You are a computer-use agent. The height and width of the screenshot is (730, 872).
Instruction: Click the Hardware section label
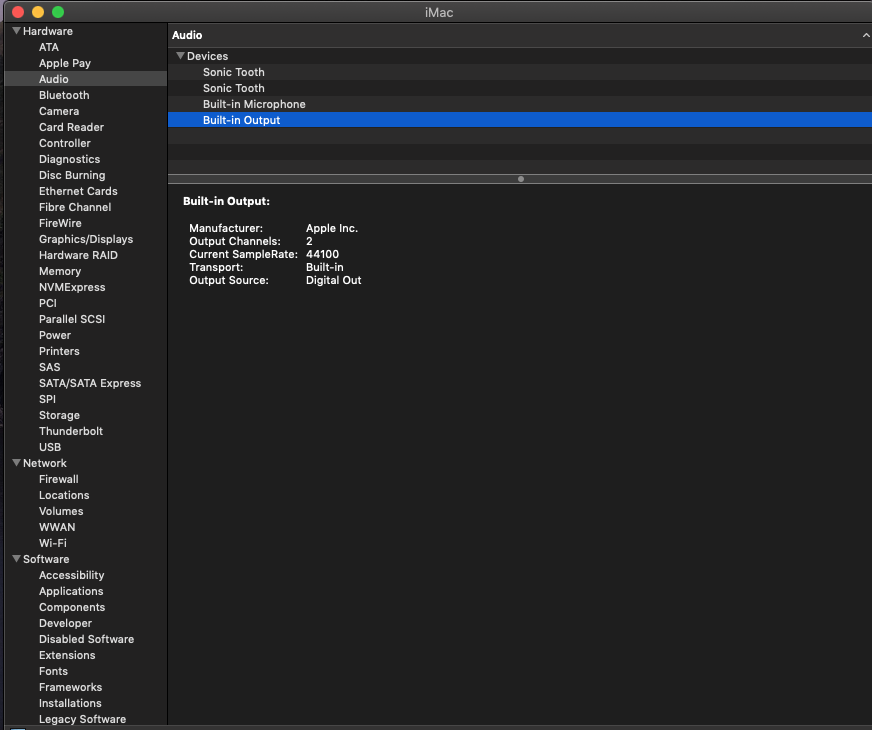tap(47, 31)
